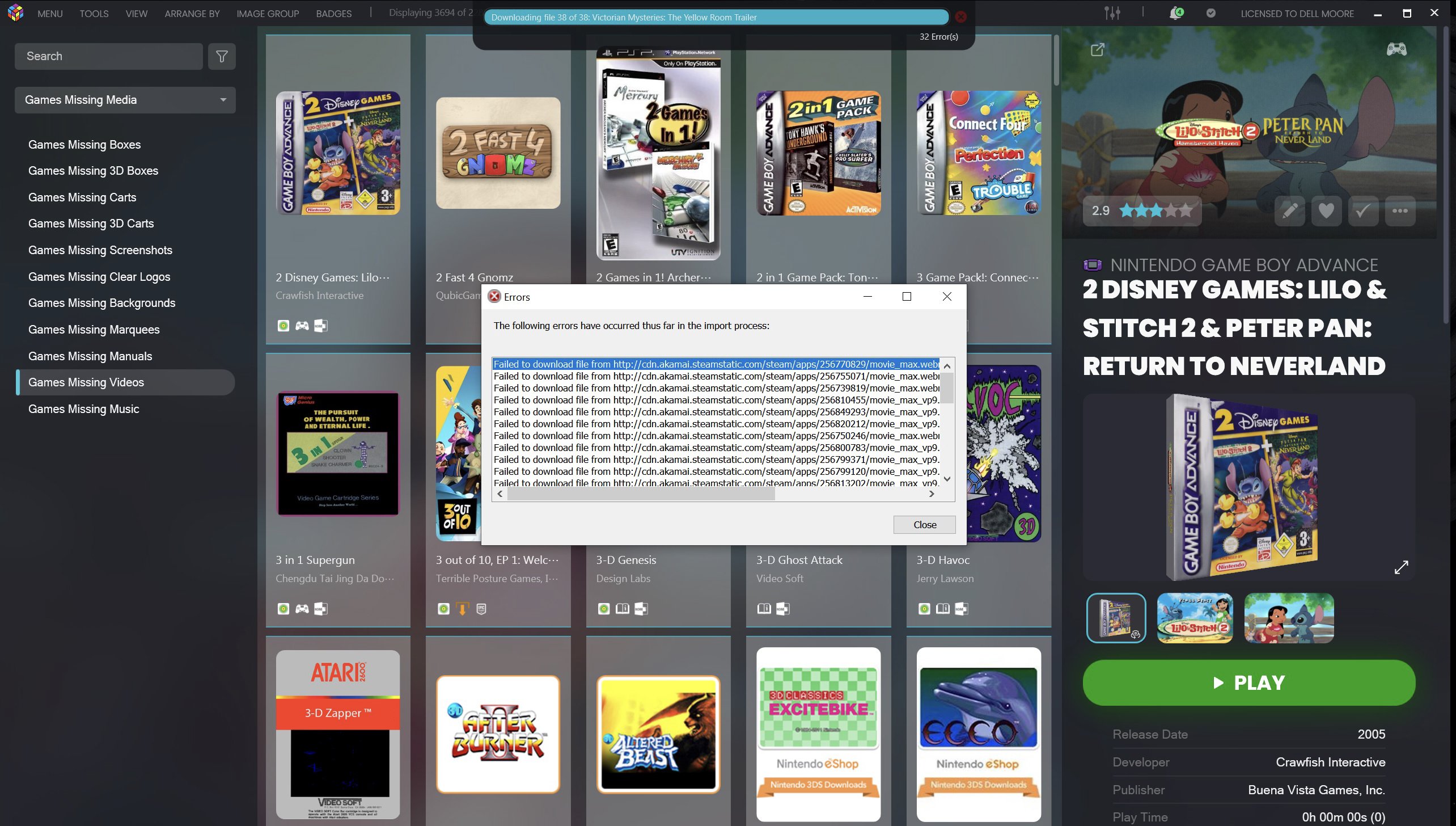The height and width of the screenshot is (826, 1456).
Task: Select Games Missing Videos
Action: tap(125, 382)
